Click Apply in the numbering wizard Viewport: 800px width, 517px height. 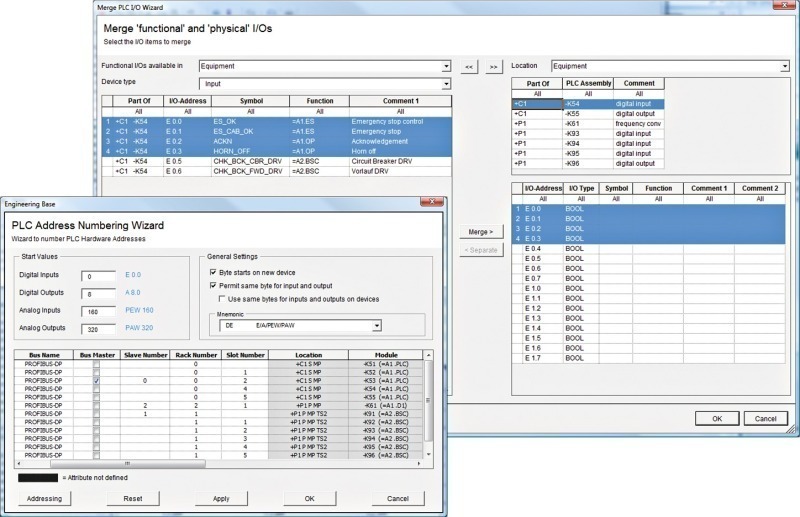[x=221, y=498]
